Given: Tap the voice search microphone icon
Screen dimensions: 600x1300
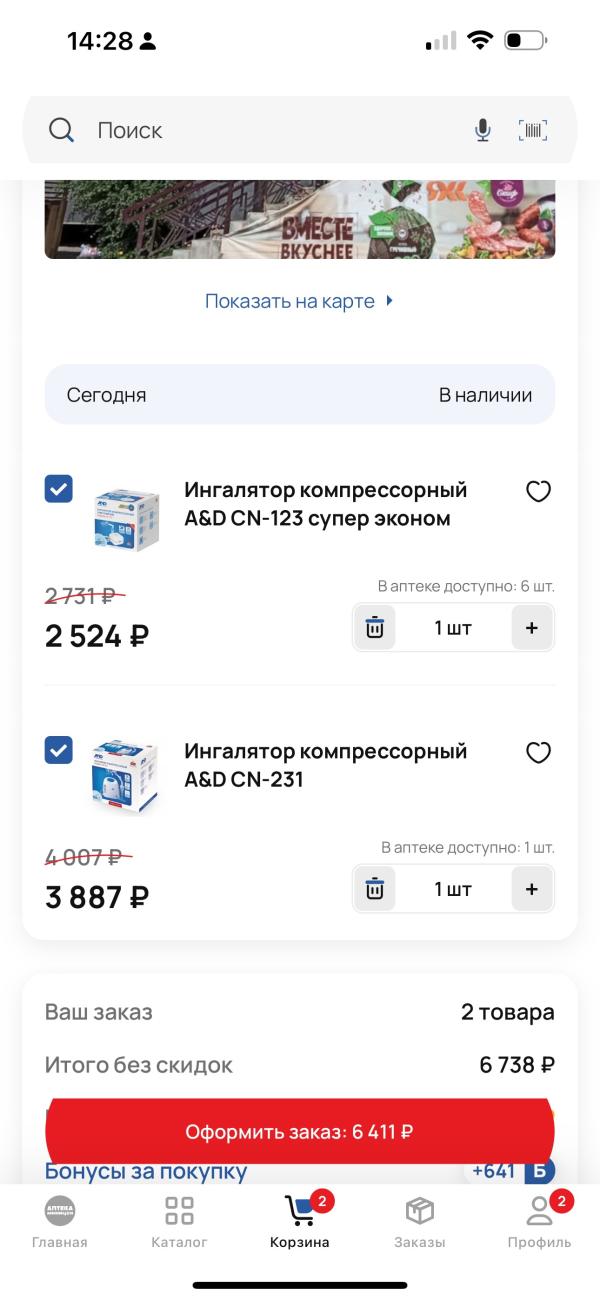Looking at the screenshot, I should (x=483, y=130).
